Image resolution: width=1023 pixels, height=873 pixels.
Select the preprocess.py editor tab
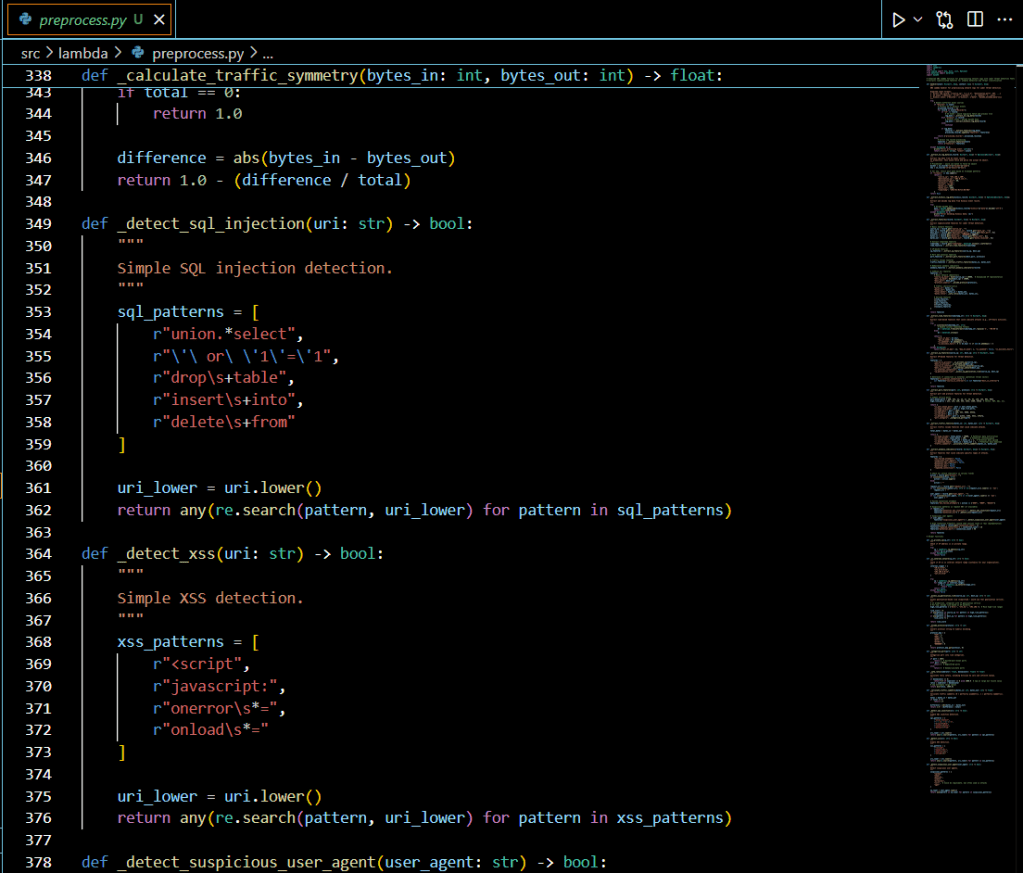[83, 19]
